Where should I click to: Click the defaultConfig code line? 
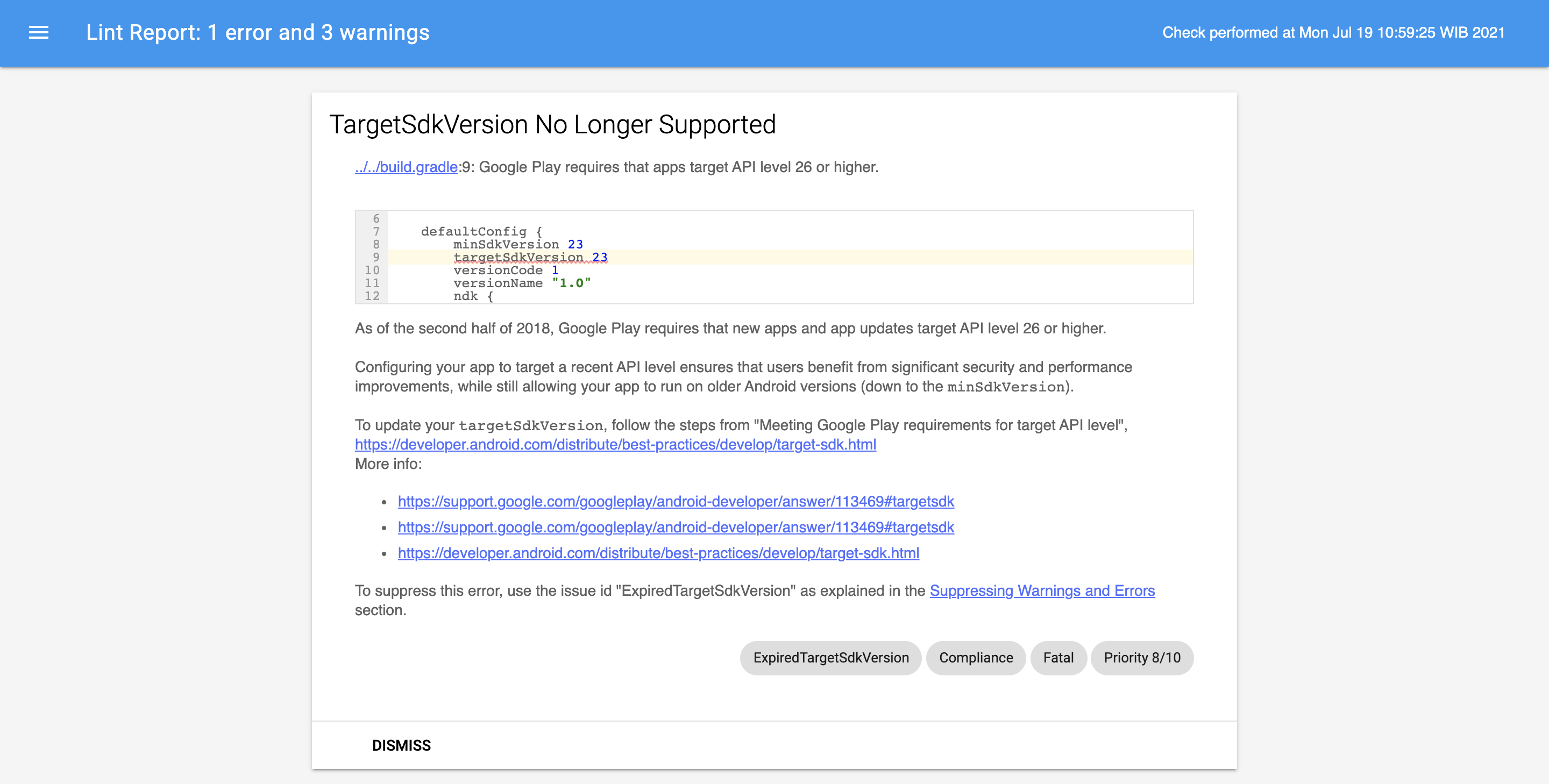(x=481, y=231)
